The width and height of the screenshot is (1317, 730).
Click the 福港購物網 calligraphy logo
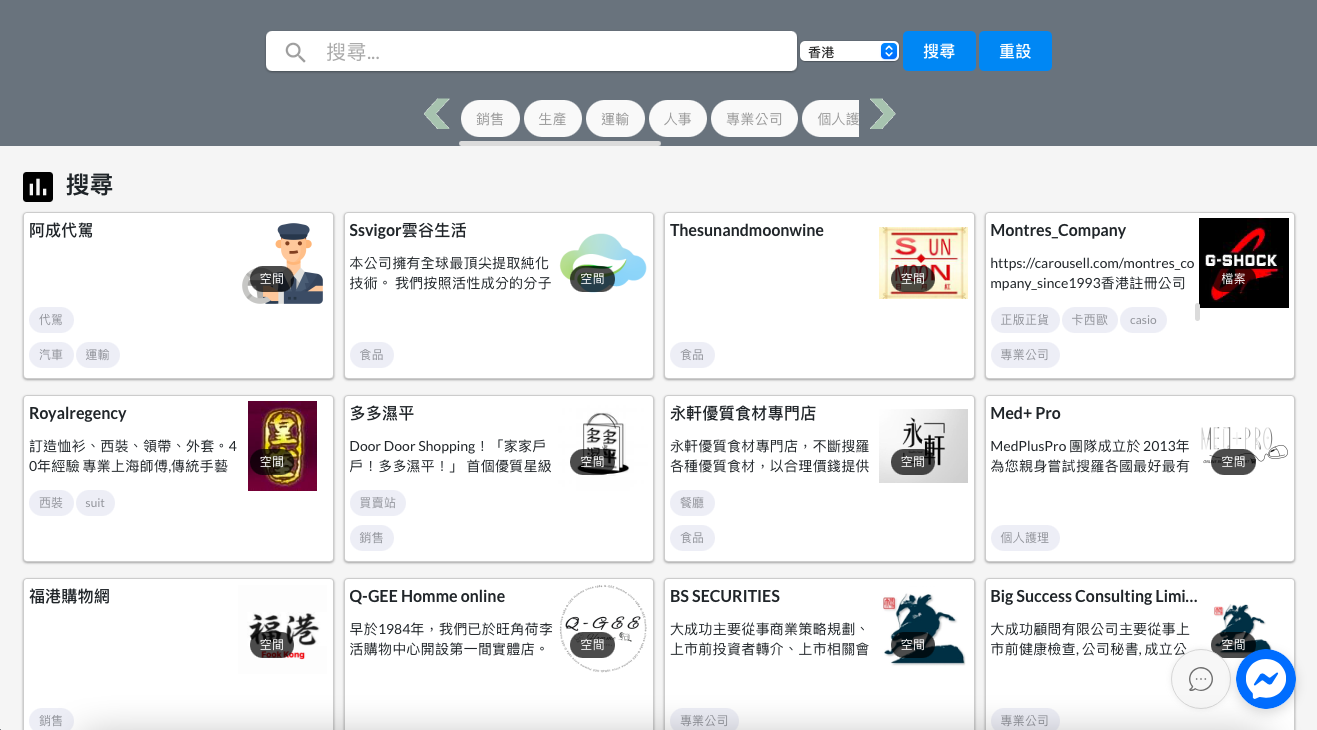[x=284, y=629]
